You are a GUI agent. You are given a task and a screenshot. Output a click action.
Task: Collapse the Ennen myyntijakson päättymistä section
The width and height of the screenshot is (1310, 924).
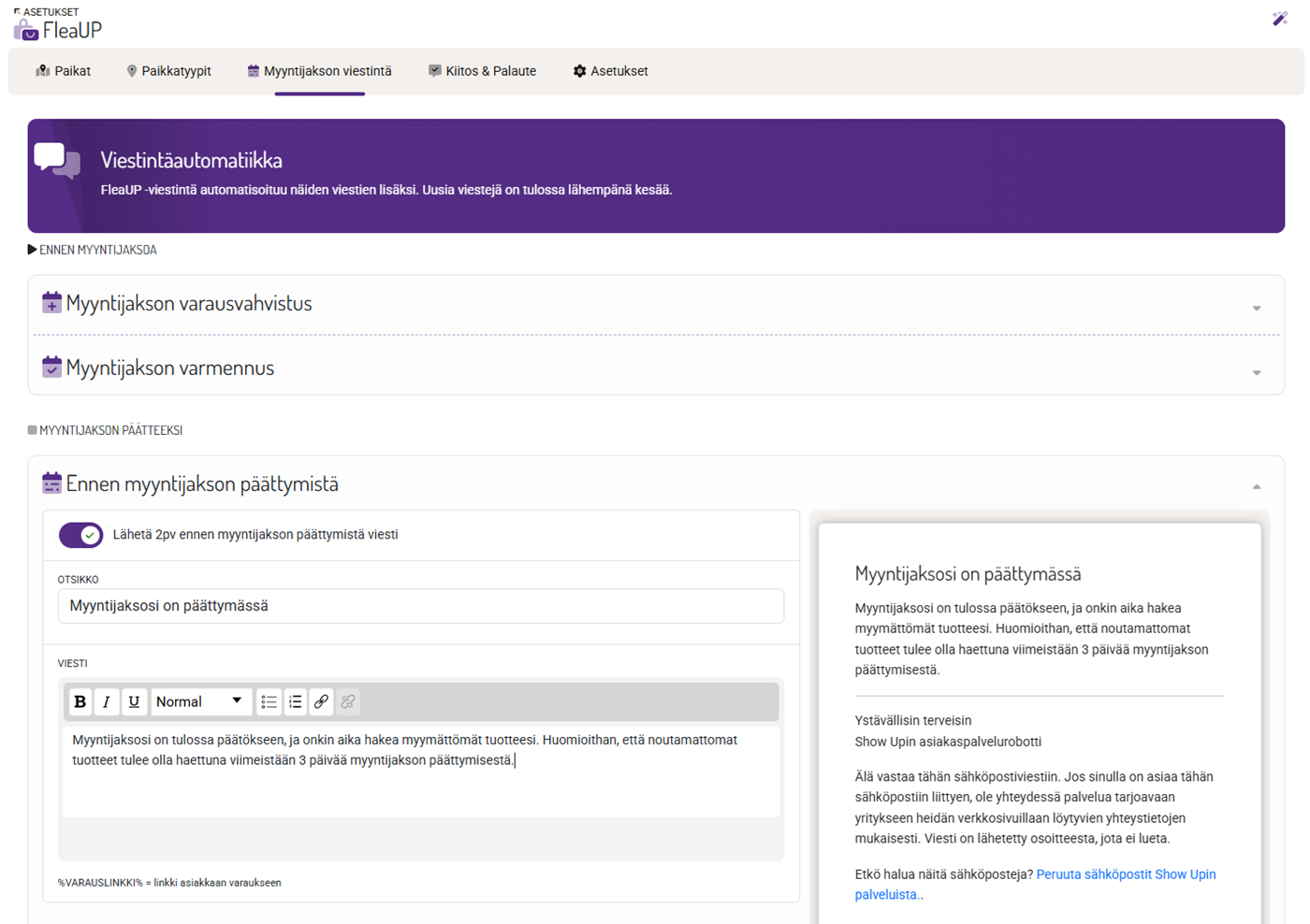(x=1257, y=486)
